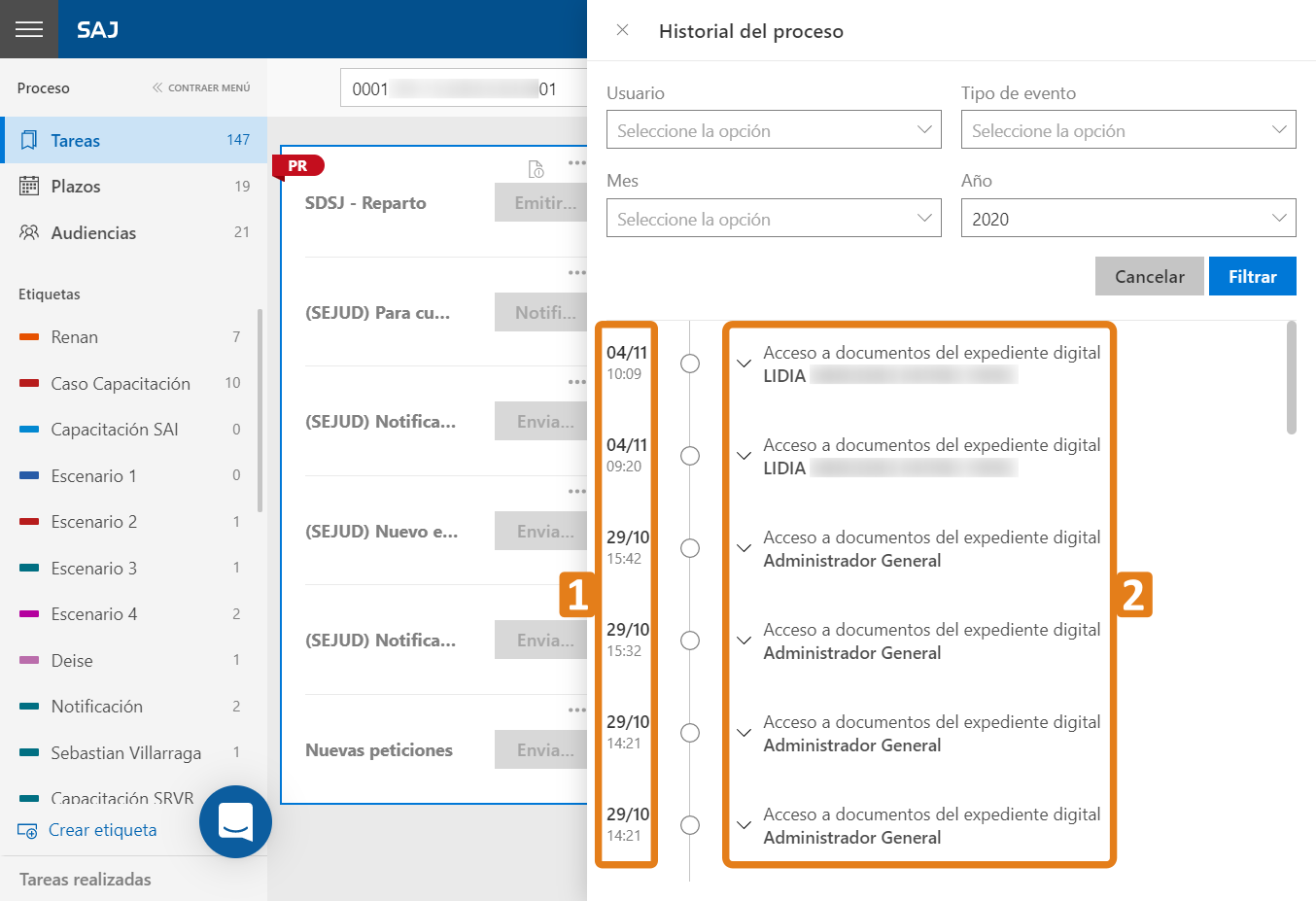Click the magenta Escenario 4 color swatch

(x=29, y=614)
